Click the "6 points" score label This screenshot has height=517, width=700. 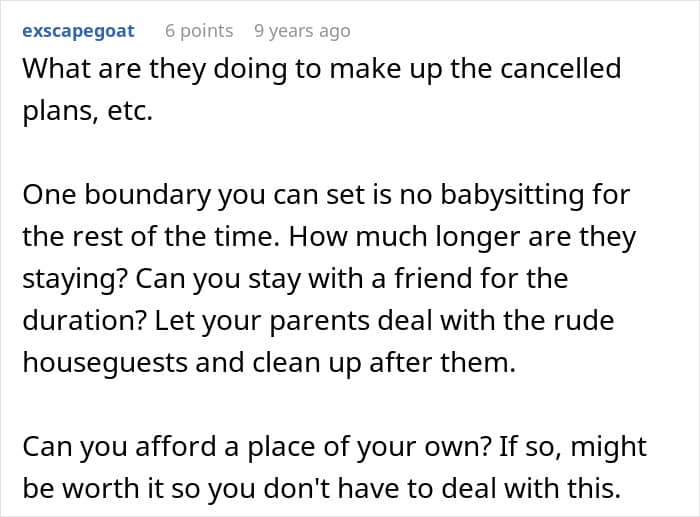[199, 31]
